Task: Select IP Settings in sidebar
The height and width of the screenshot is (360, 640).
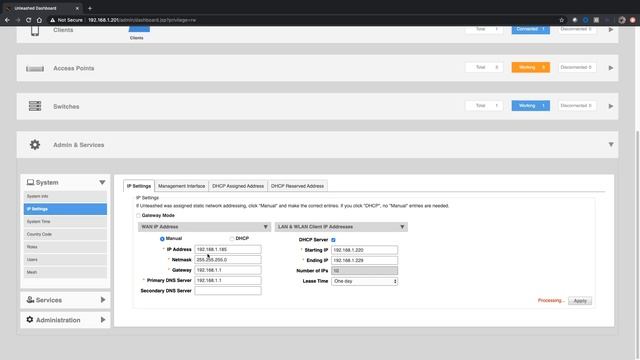Action: (65, 209)
